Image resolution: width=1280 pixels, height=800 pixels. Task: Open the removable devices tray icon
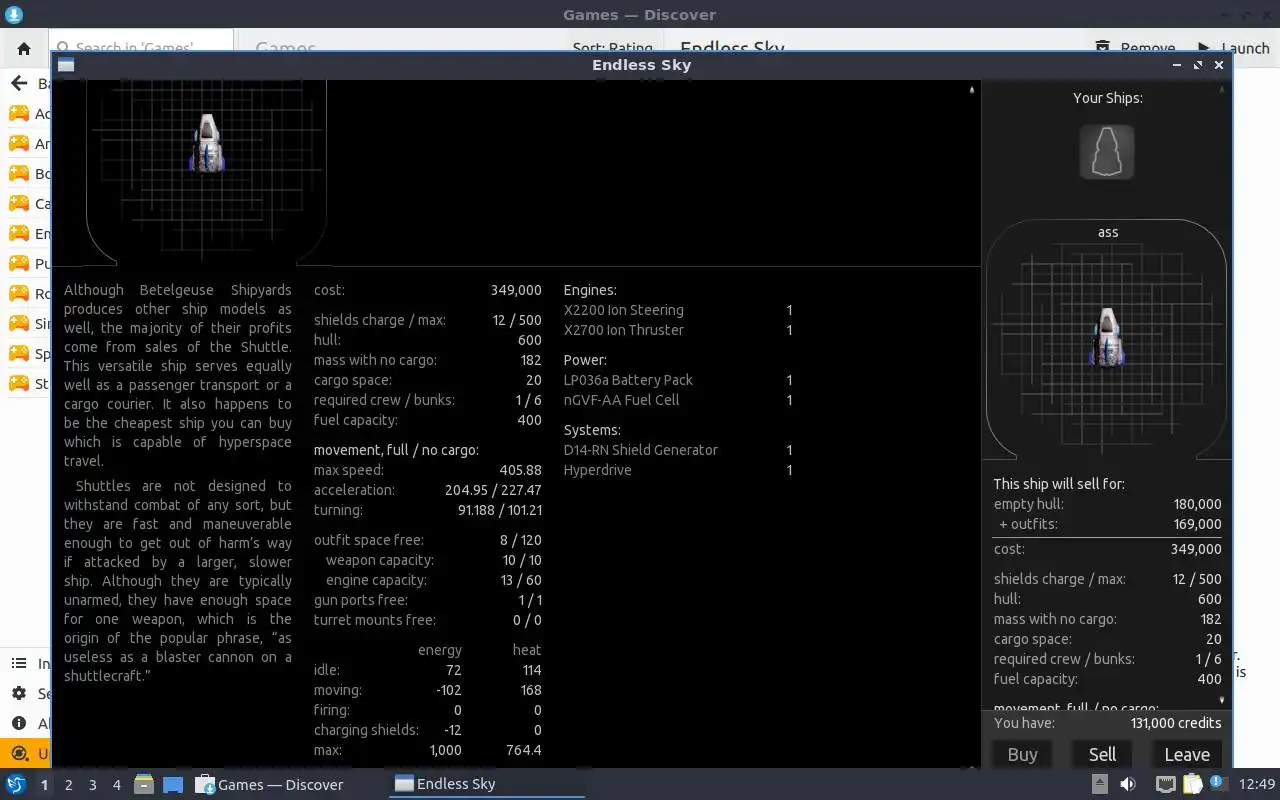point(1099,784)
